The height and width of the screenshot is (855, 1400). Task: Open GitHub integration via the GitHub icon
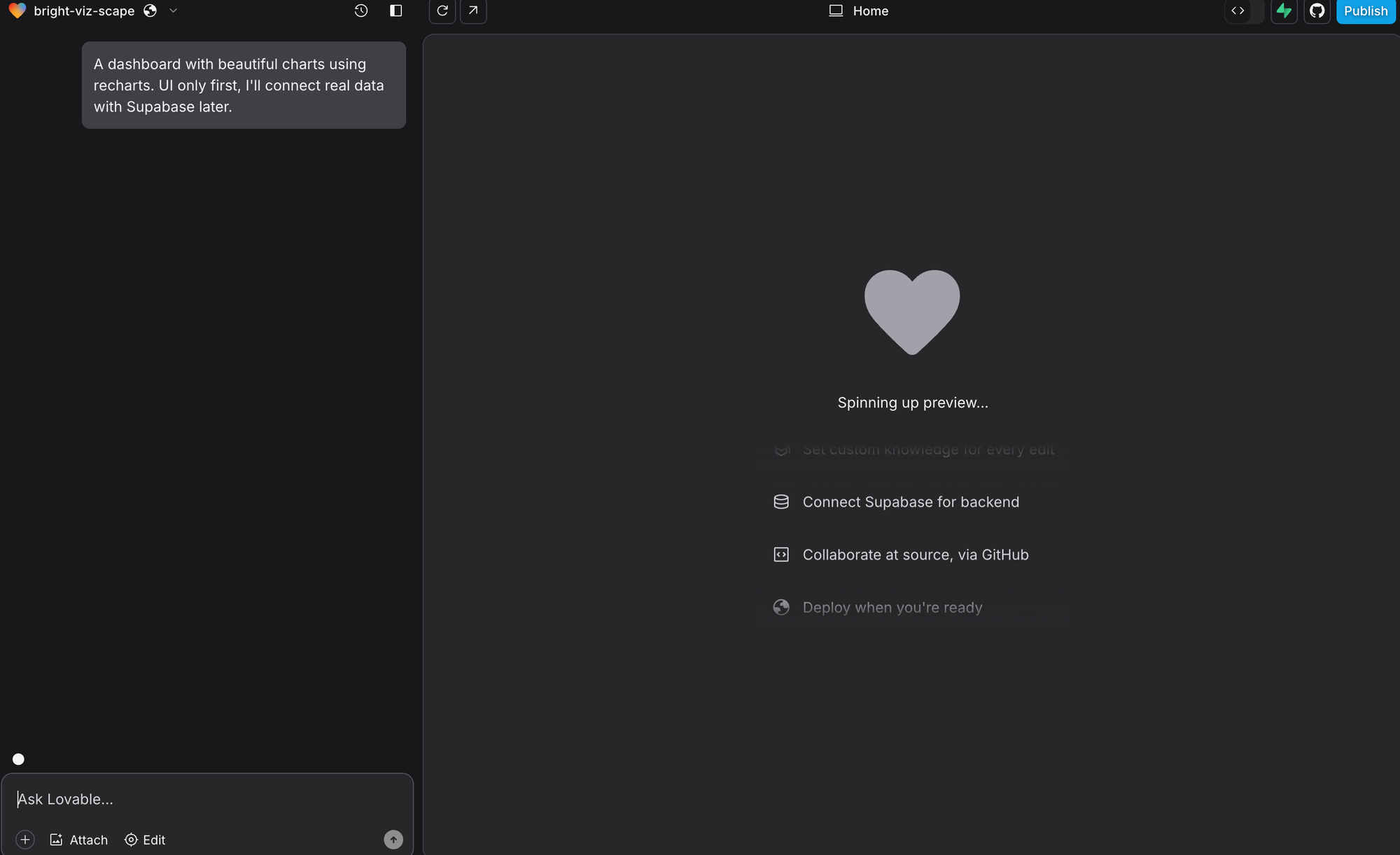pyautogui.click(x=1317, y=11)
